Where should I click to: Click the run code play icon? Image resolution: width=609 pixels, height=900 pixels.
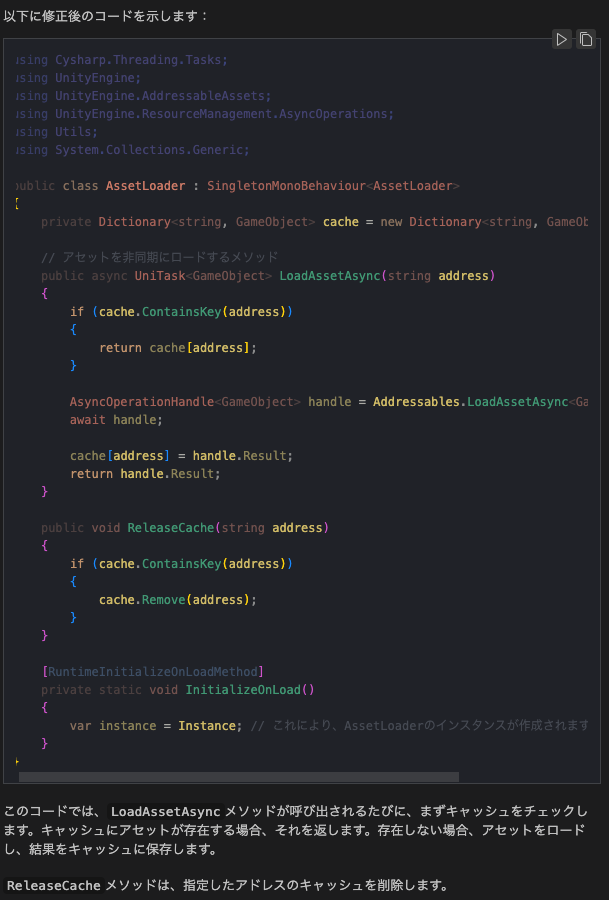pyautogui.click(x=561, y=39)
